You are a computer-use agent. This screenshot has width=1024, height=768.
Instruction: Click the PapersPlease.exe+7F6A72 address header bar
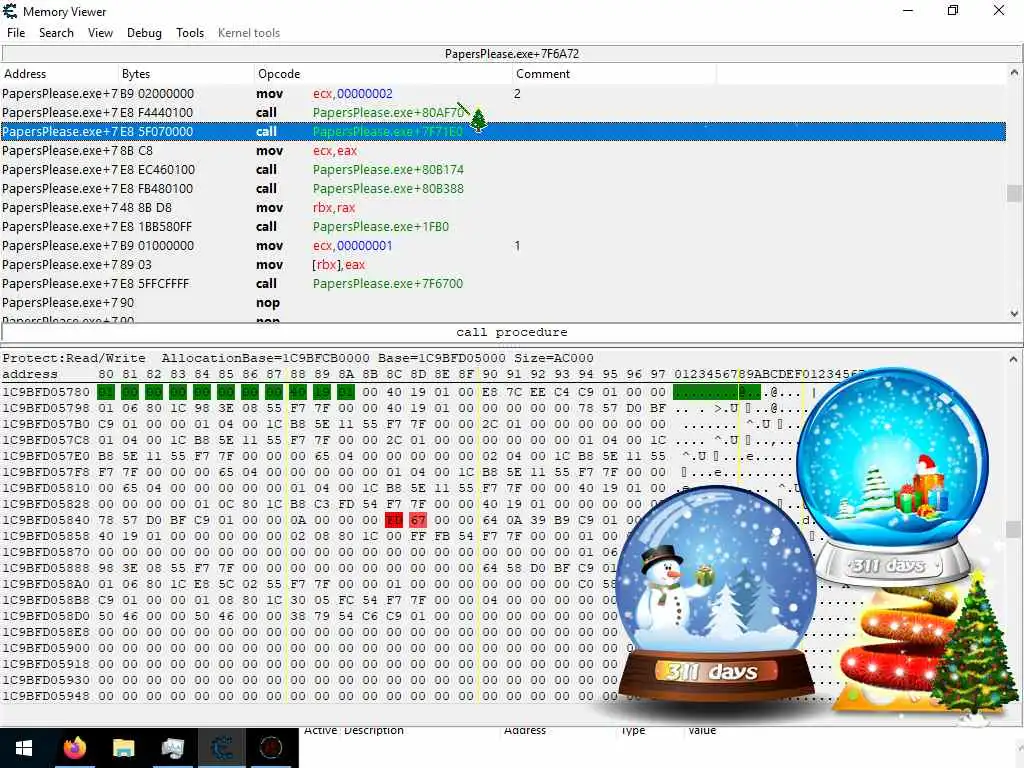[x=511, y=54]
